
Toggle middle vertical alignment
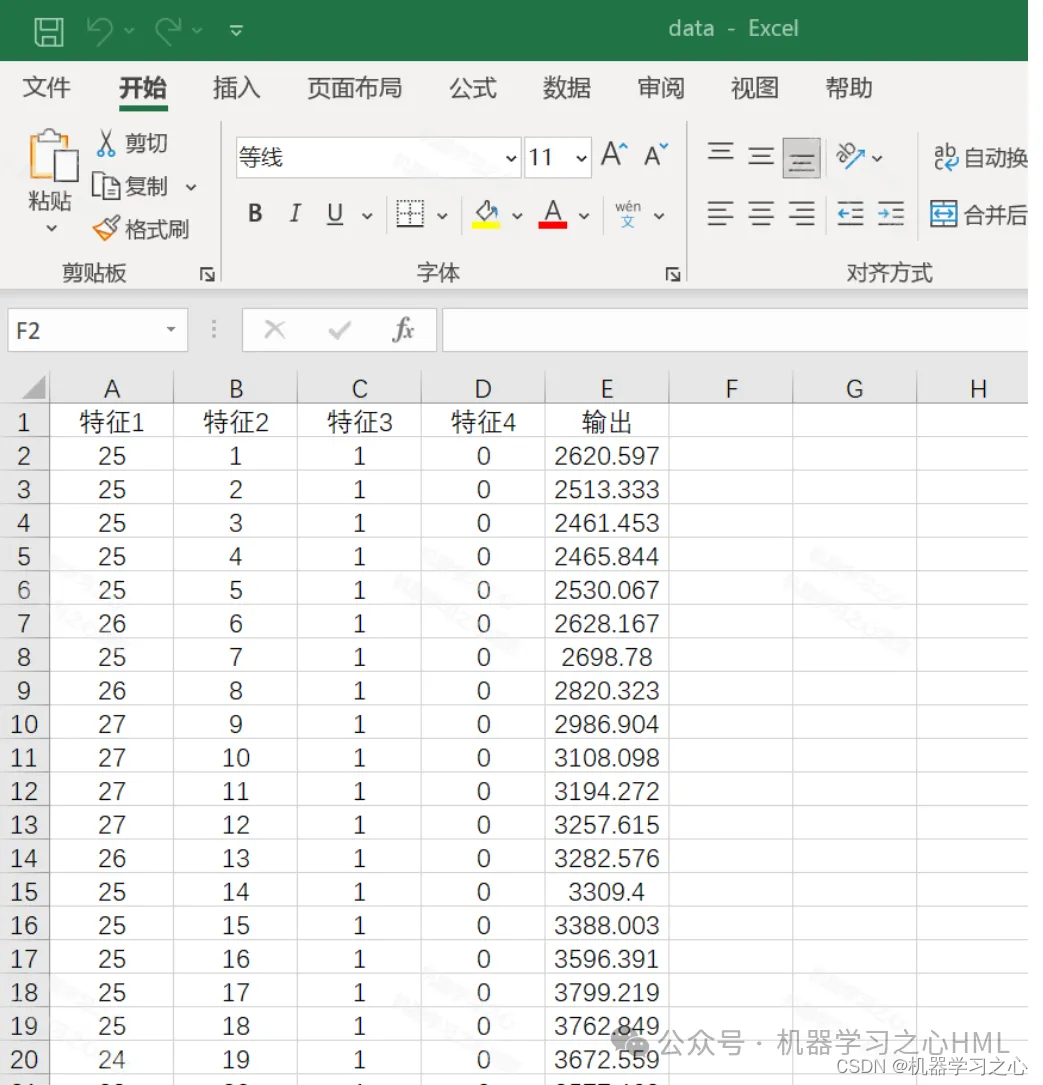pyautogui.click(x=761, y=158)
